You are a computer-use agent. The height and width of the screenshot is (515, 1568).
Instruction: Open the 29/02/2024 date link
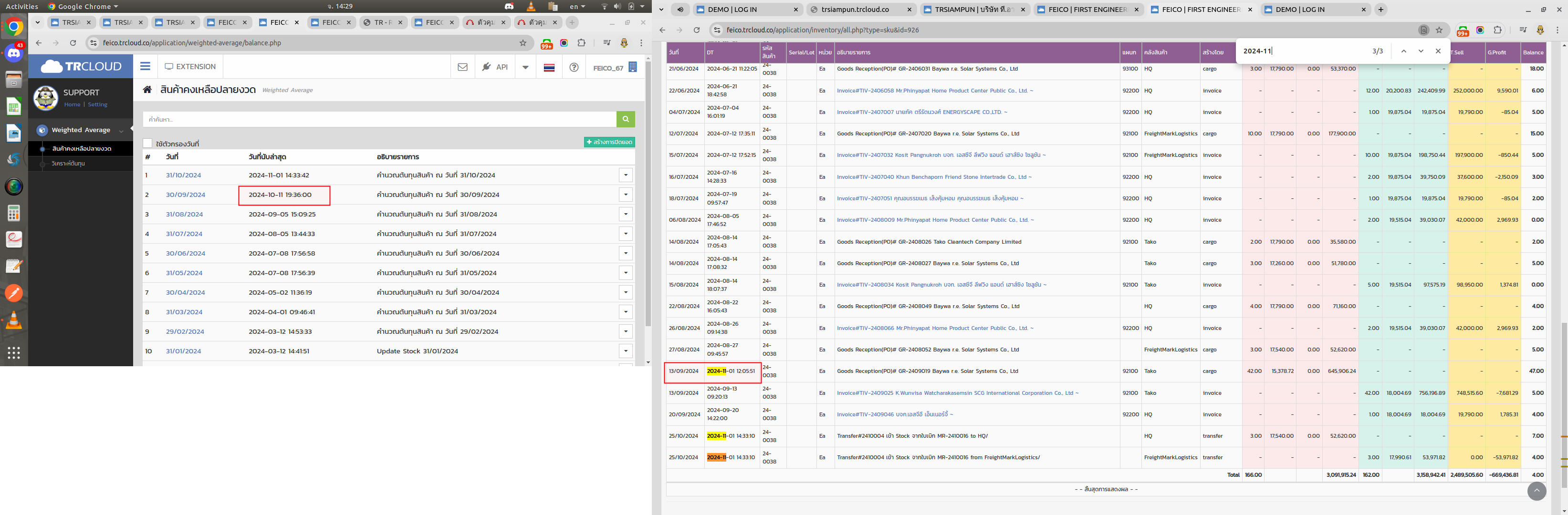point(185,331)
